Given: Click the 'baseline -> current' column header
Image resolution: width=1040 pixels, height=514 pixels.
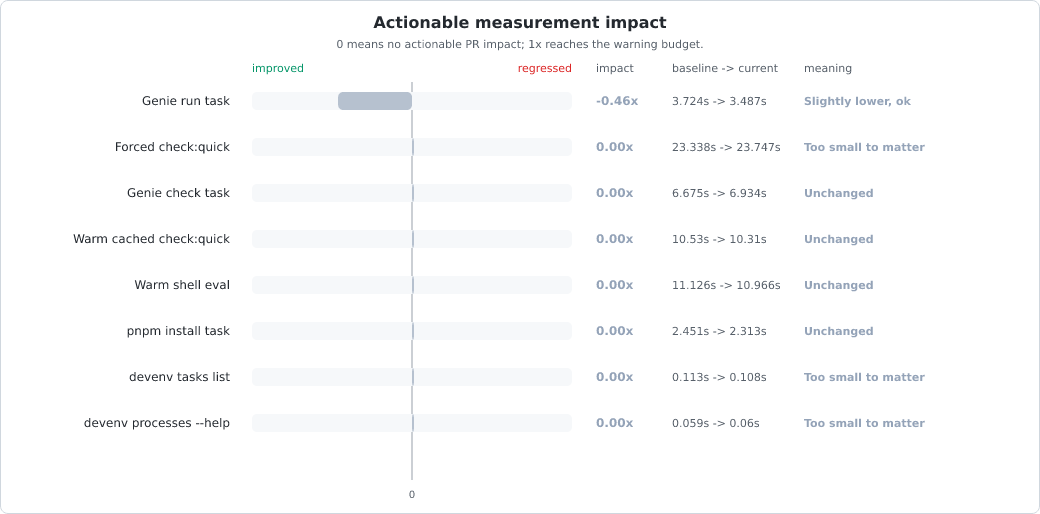Looking at the screenshot, I should click(x=725, y=68).
